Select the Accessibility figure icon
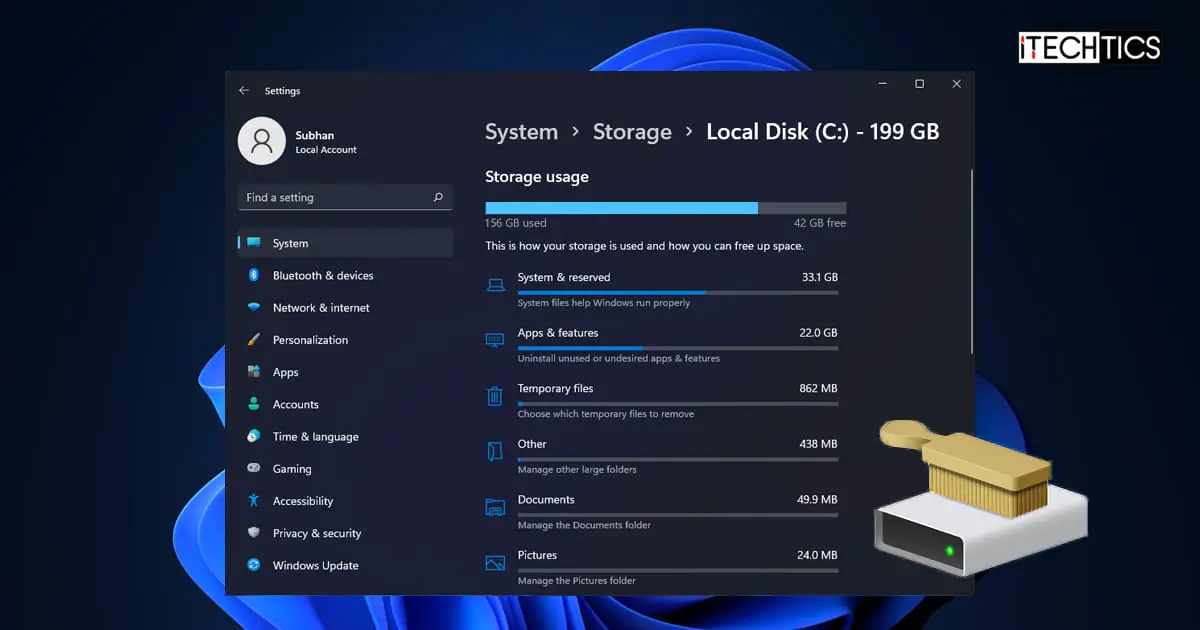1200x630 pixels. tap(254, 500)
